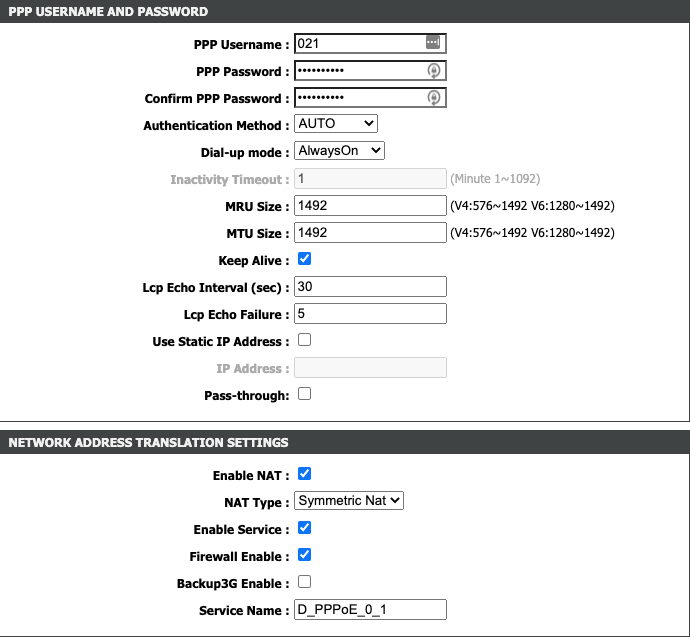Click the 'Authentication Method :' label

216,125
